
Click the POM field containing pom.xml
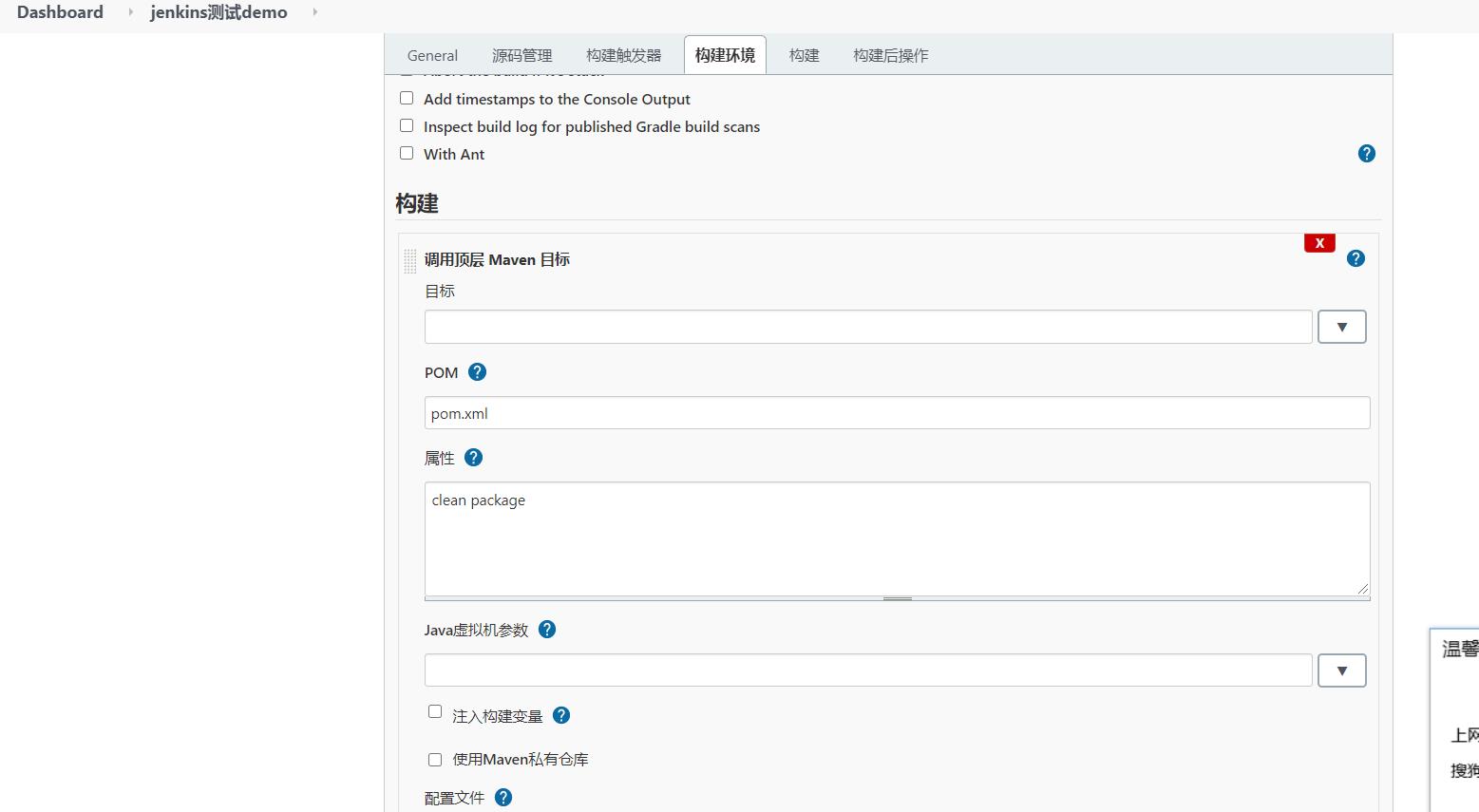(898, 413)
